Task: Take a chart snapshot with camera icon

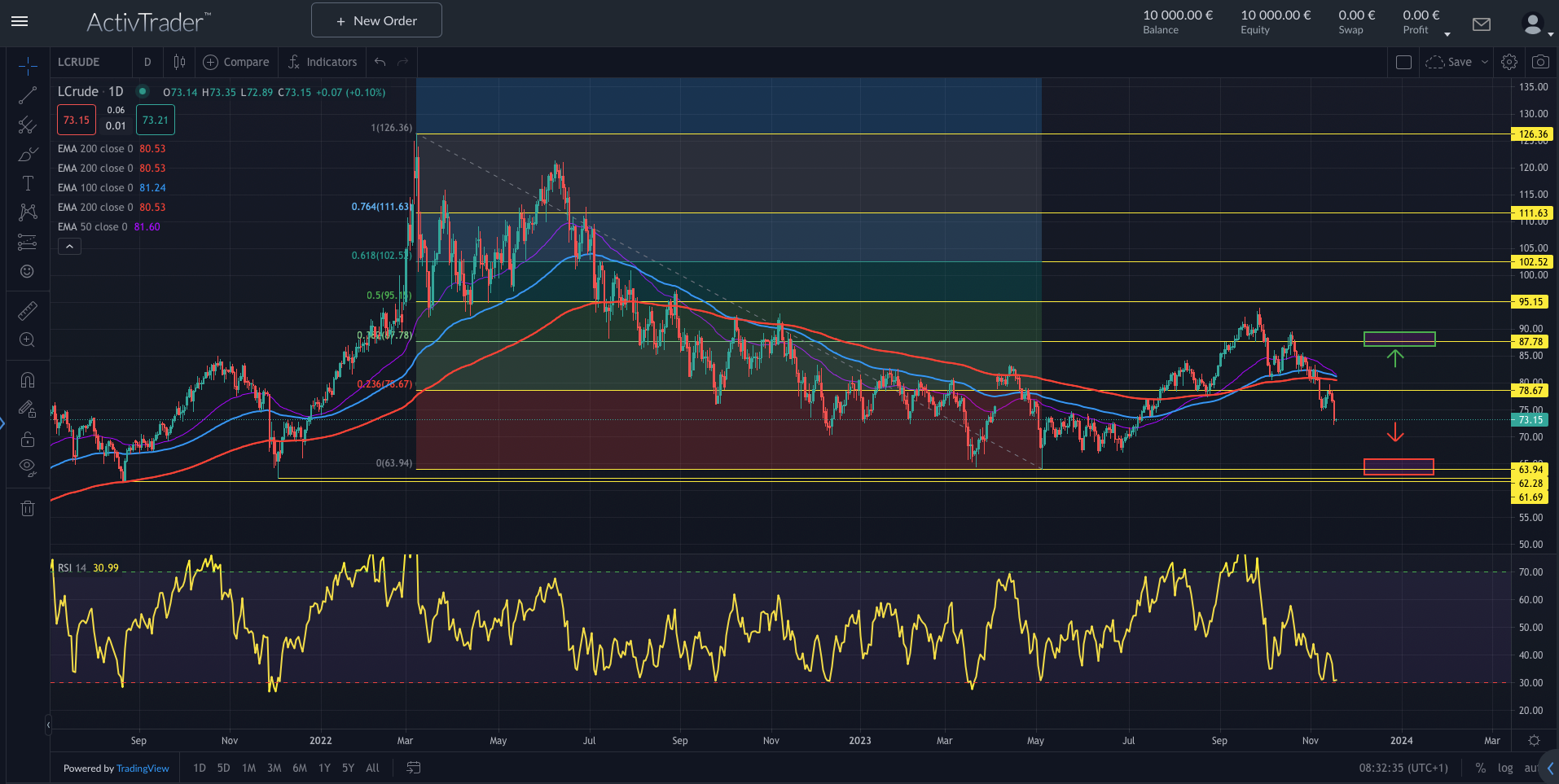Action: click(1539, 62)
